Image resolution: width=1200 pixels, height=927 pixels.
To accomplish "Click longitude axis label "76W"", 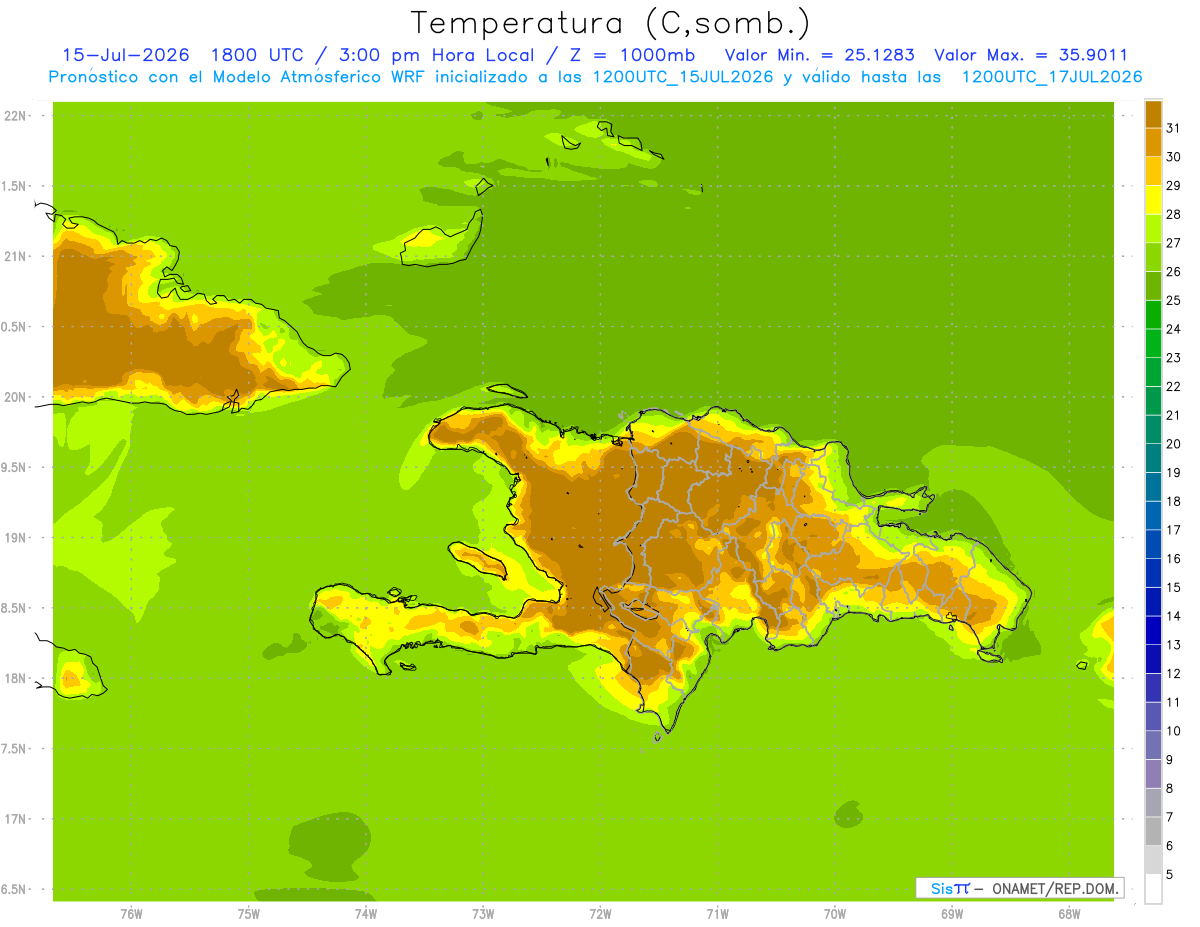I will pyautogui.click(x=131, y=914).
